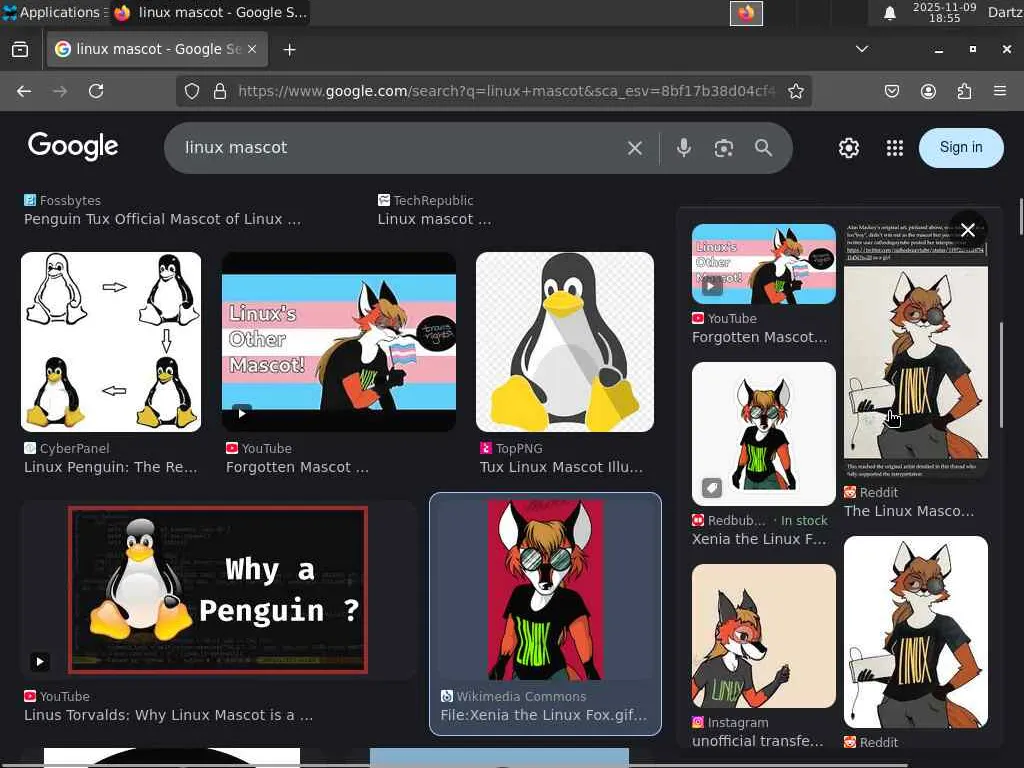Start a voice search with microphone
Image resolution: width=1024 pixels, height=768 pixels.
pyautogui.click(x=684, y=148)
